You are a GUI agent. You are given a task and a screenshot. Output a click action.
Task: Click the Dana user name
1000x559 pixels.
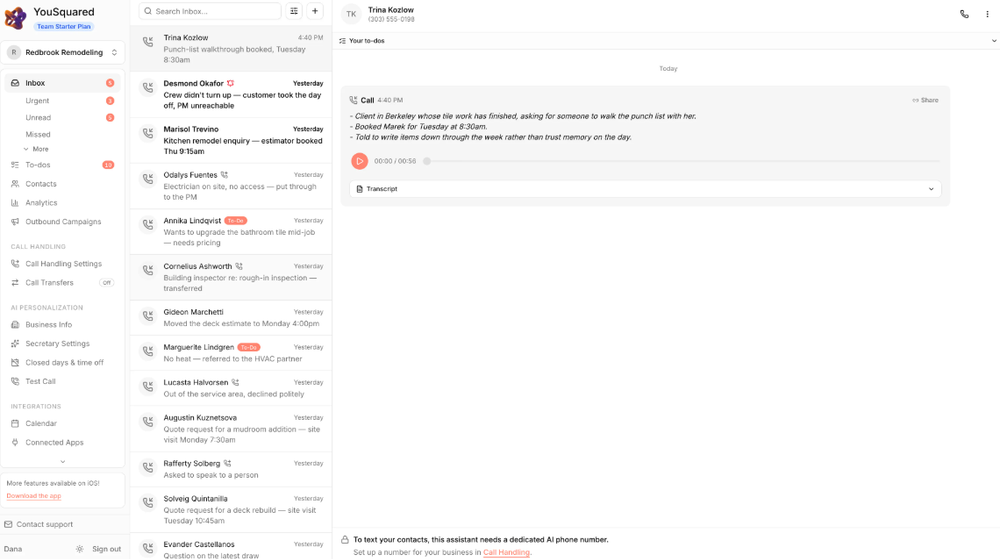[13, 549]
